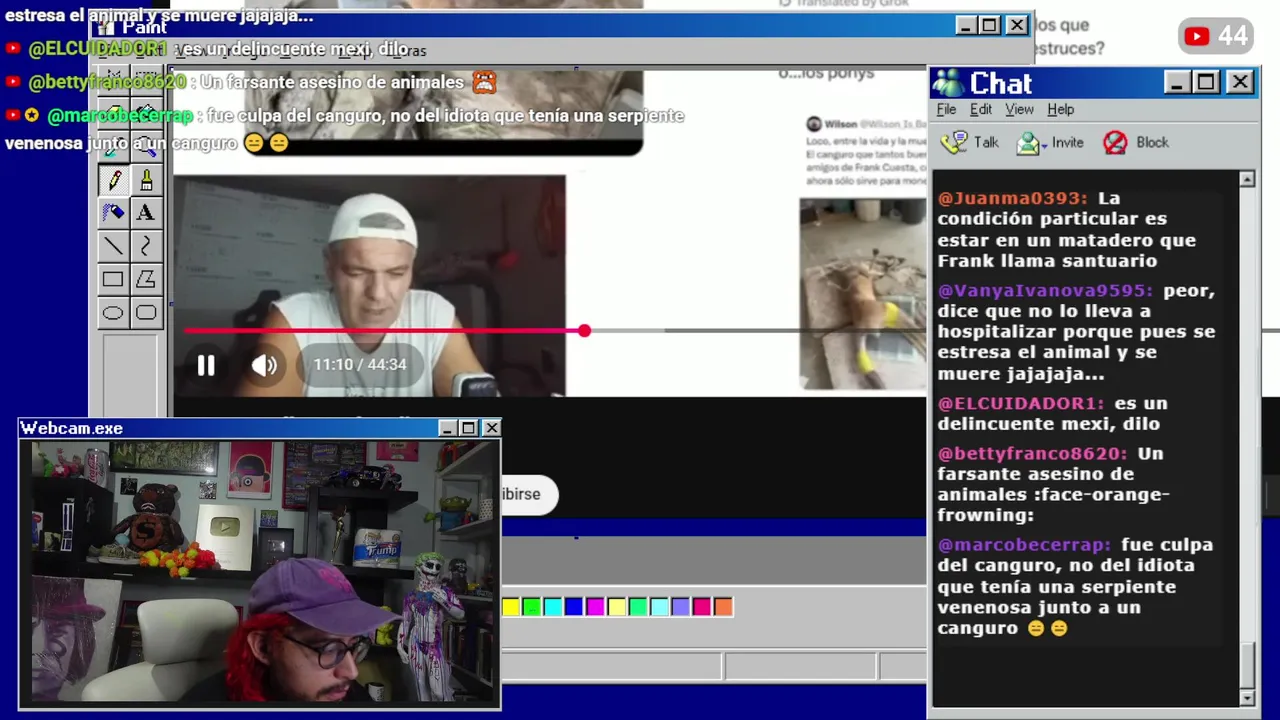This screenshot has width=1280, height=720.
Task: Pick the bright green color swatch
Action: [x=532, y=606]
